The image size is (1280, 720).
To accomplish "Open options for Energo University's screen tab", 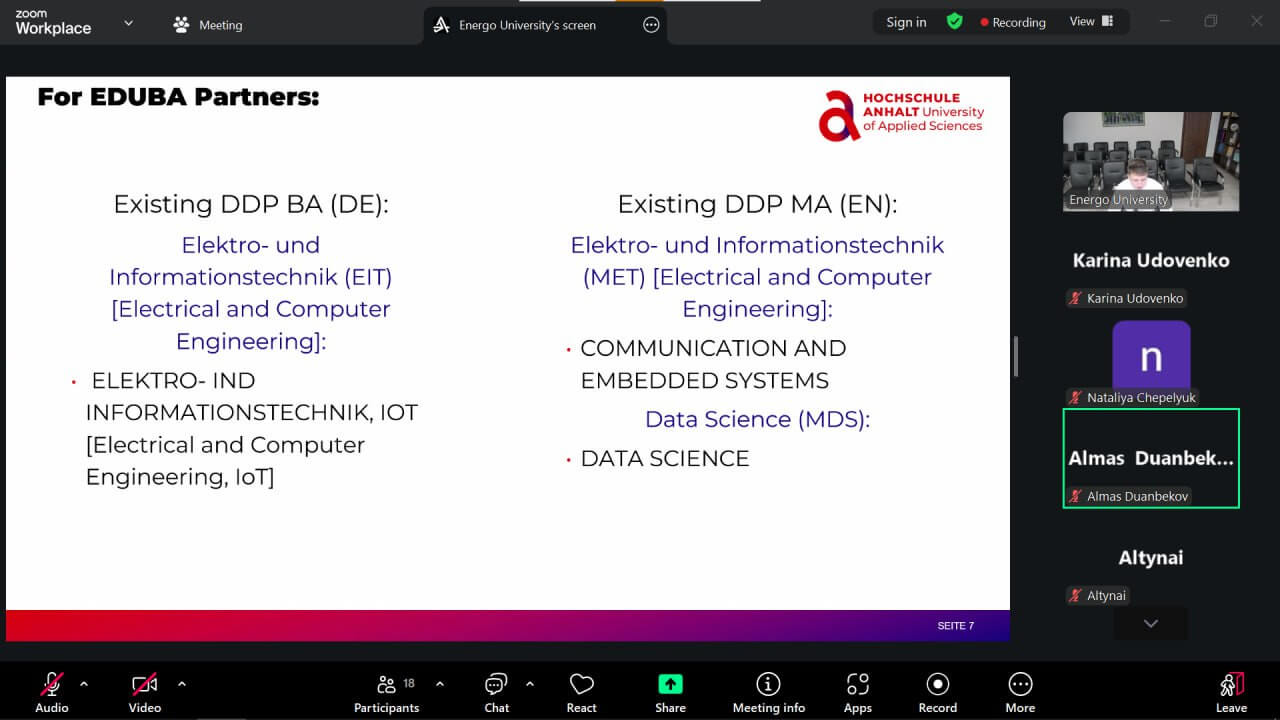I will click(x=651, y=25).
